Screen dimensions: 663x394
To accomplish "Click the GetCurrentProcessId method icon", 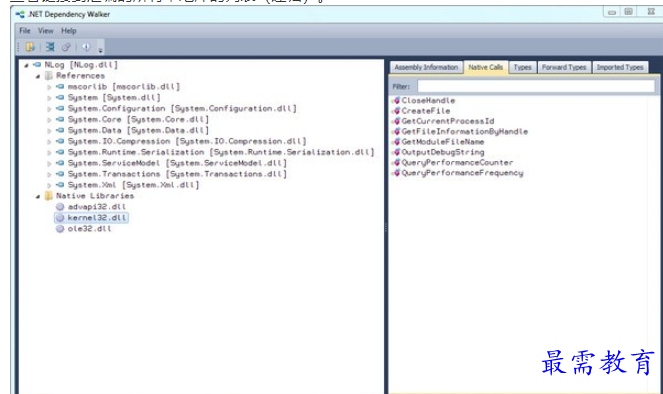I will (x=396, y=121).
